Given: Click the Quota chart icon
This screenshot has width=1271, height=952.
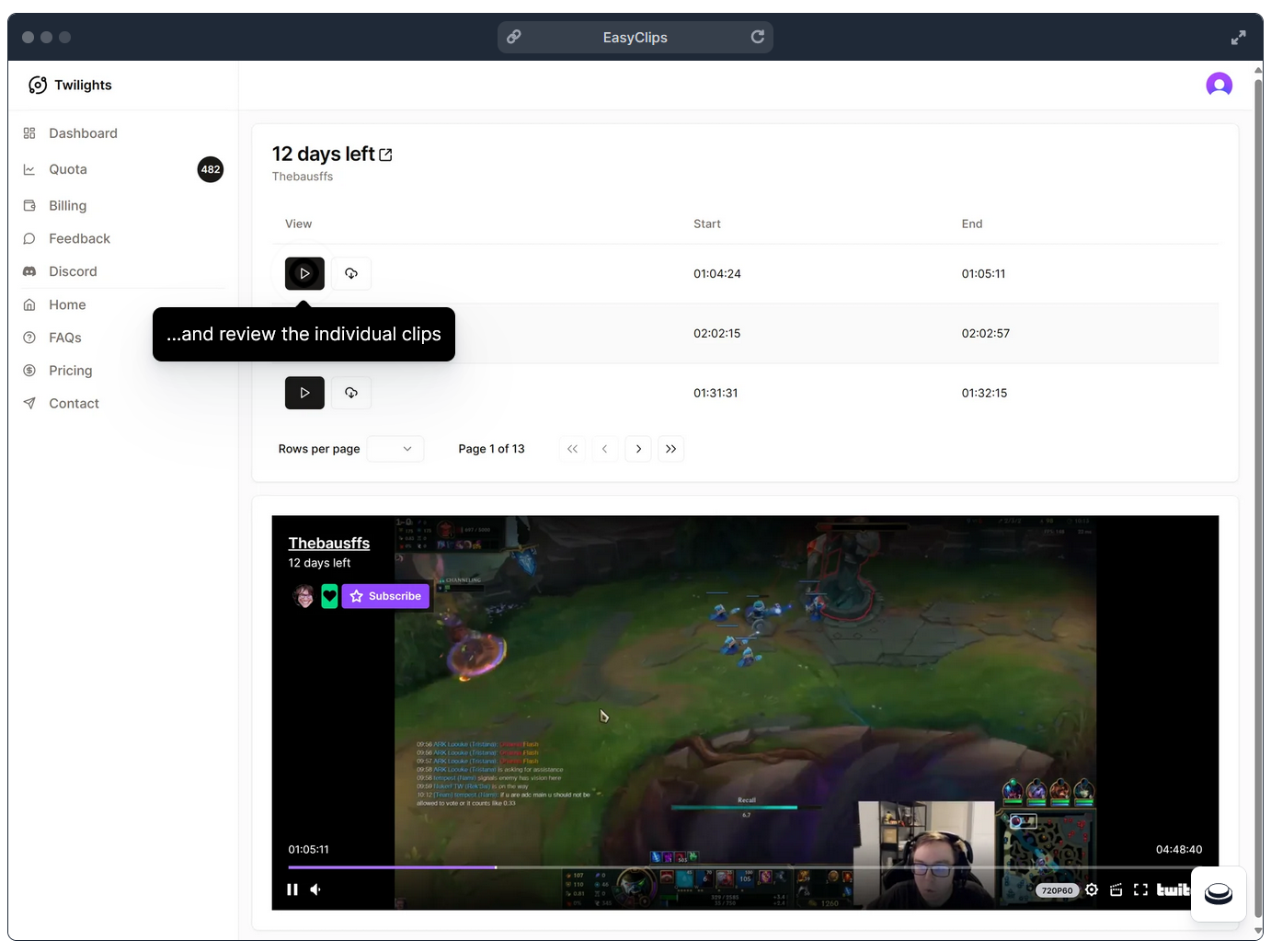Looking at the screenshot, I should point(29,169).
